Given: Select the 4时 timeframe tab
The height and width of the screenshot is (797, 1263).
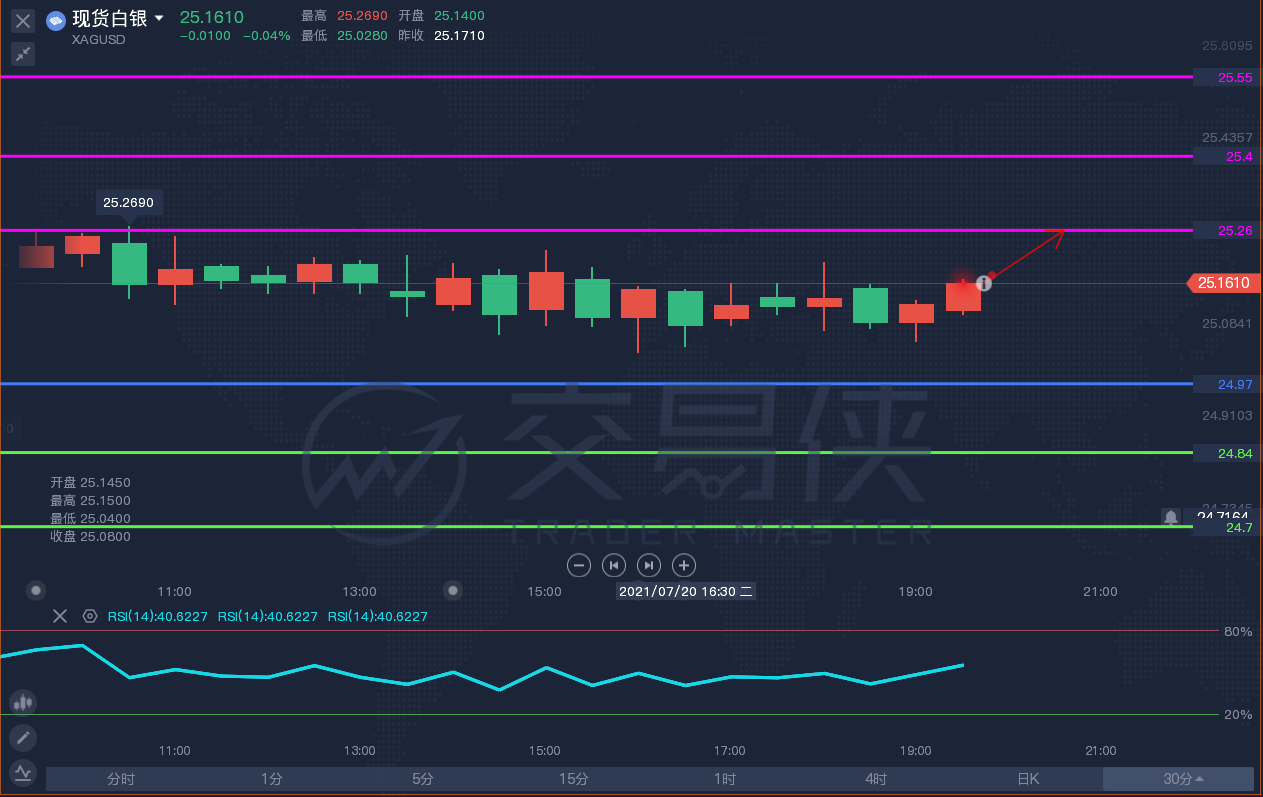Looking at the screenshot, I should pyautogui.click(x=876, y=779).
